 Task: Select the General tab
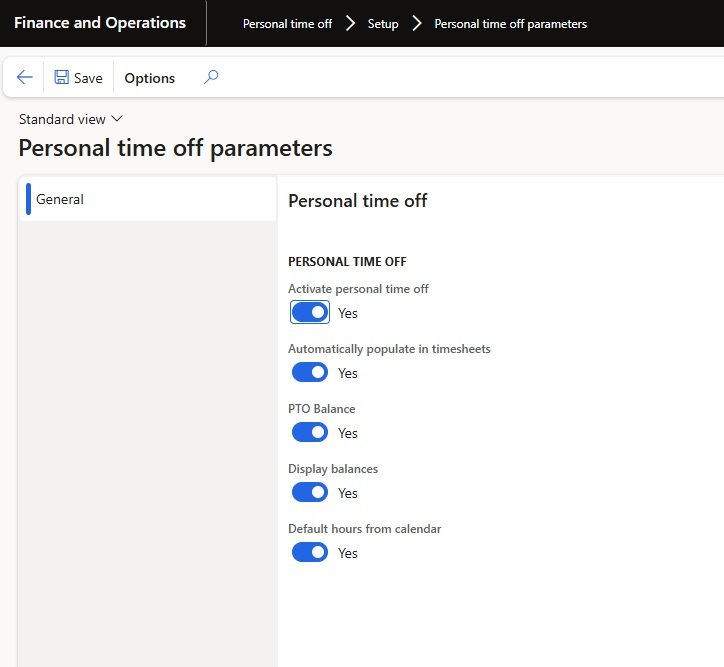pos(60,199)
